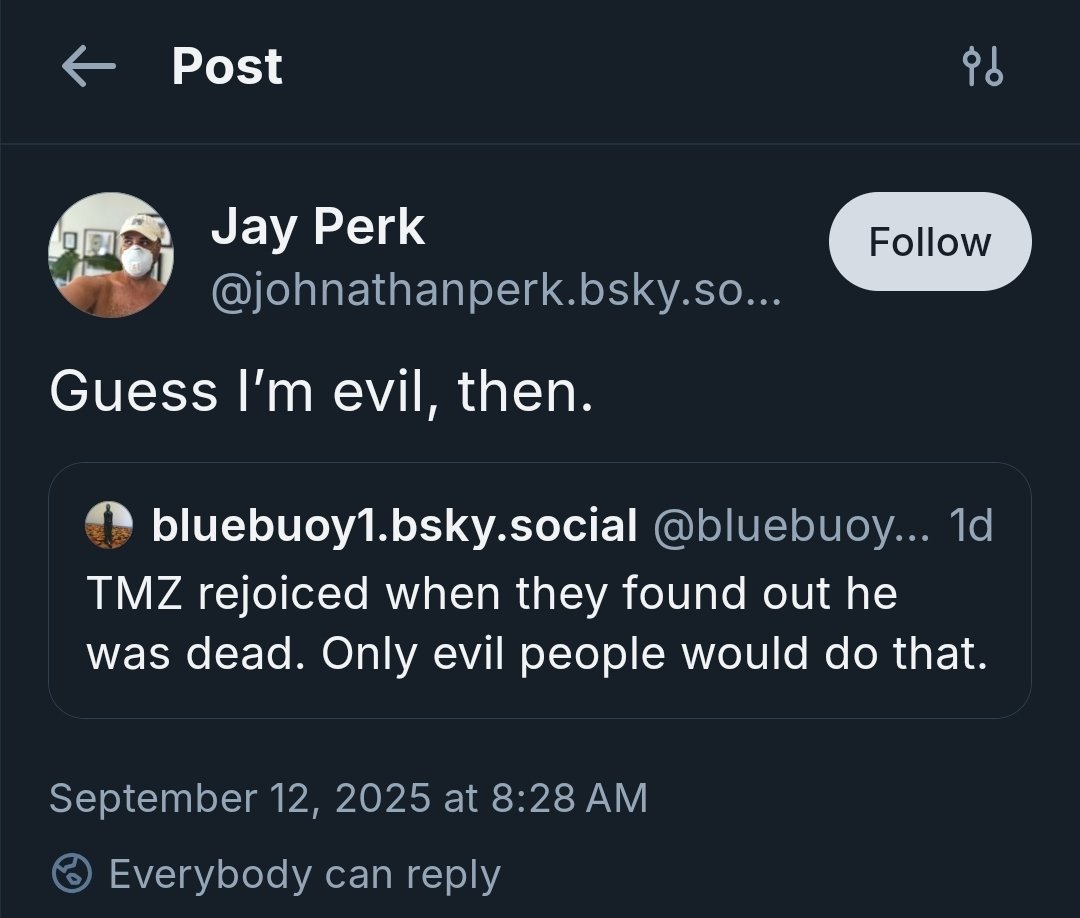Tap the @bluebuoy... handle in quote
Image resolution: width=1080 pixels, height=918 pixels.
(790, 525)
